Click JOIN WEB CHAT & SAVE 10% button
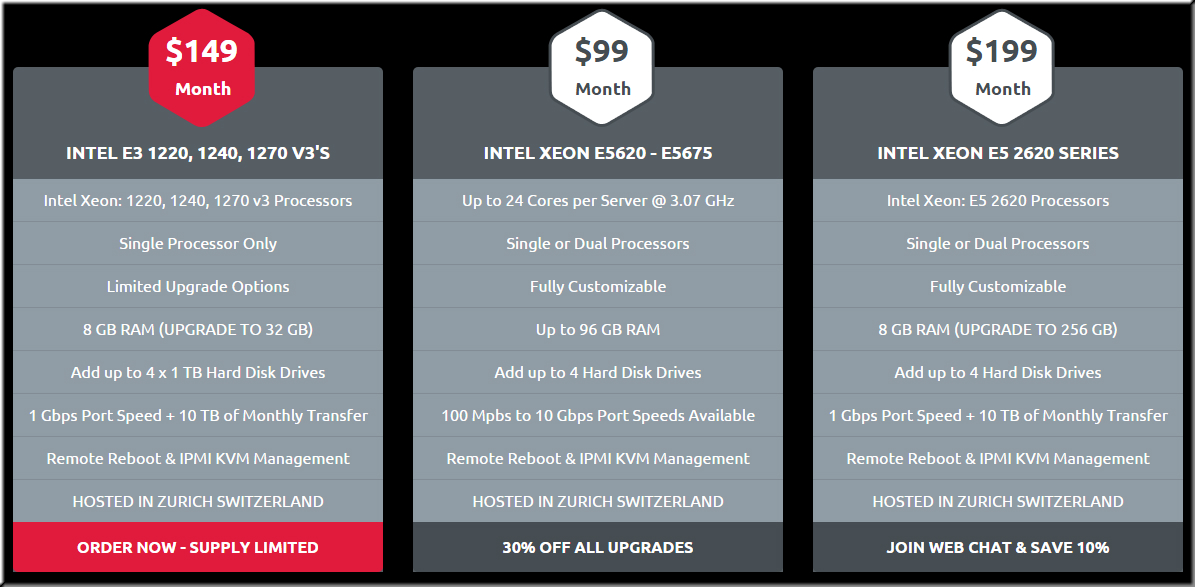This screenshot has height=587, width=1195. [998, 547]
